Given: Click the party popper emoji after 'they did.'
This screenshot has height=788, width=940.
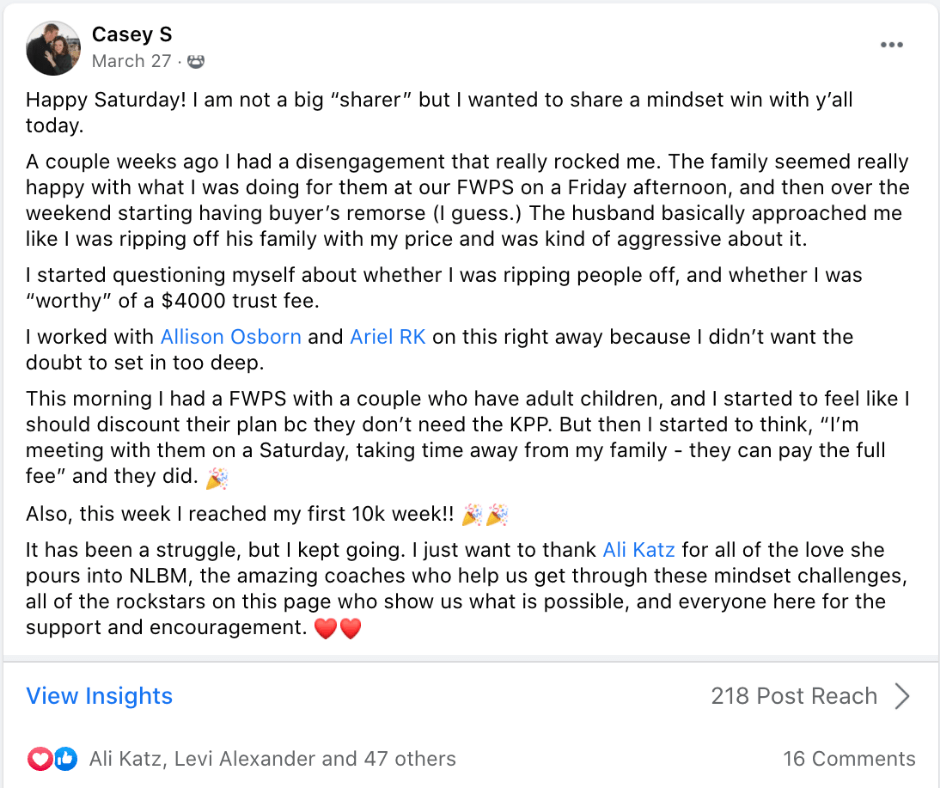Looking at the screenshot, I should 216,478.
